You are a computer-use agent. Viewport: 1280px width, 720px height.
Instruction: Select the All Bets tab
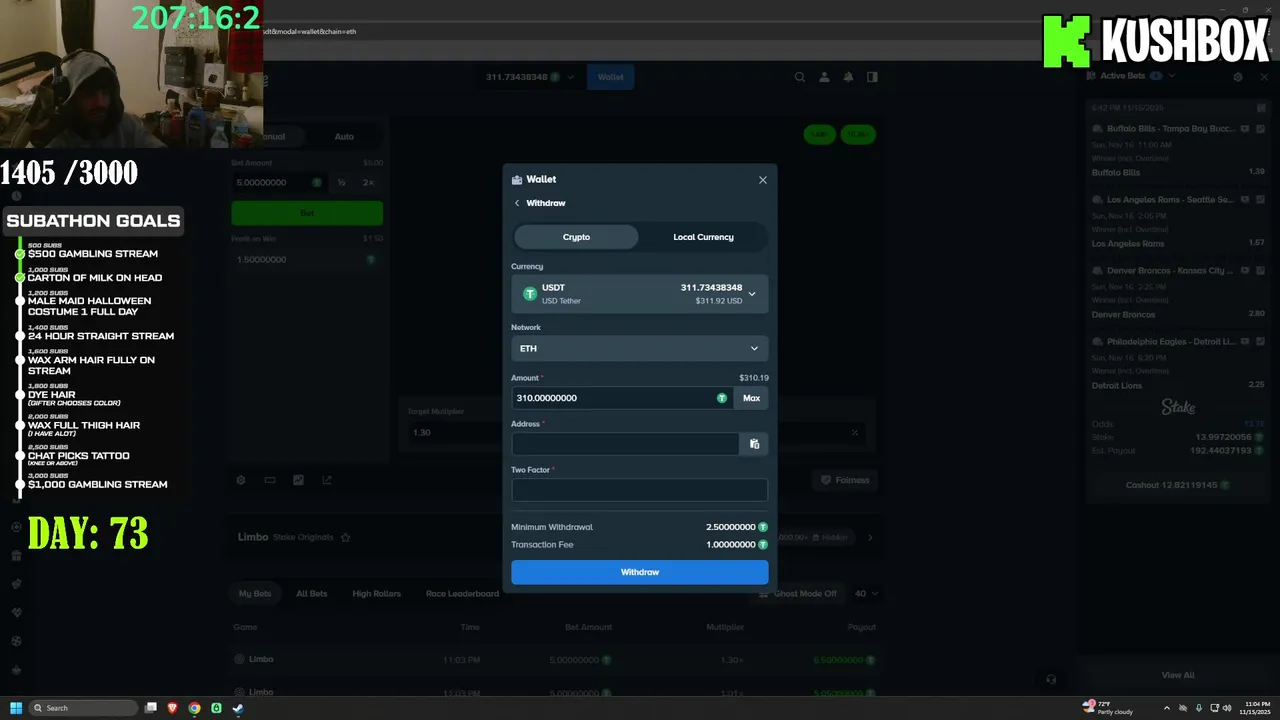point(312,594)
